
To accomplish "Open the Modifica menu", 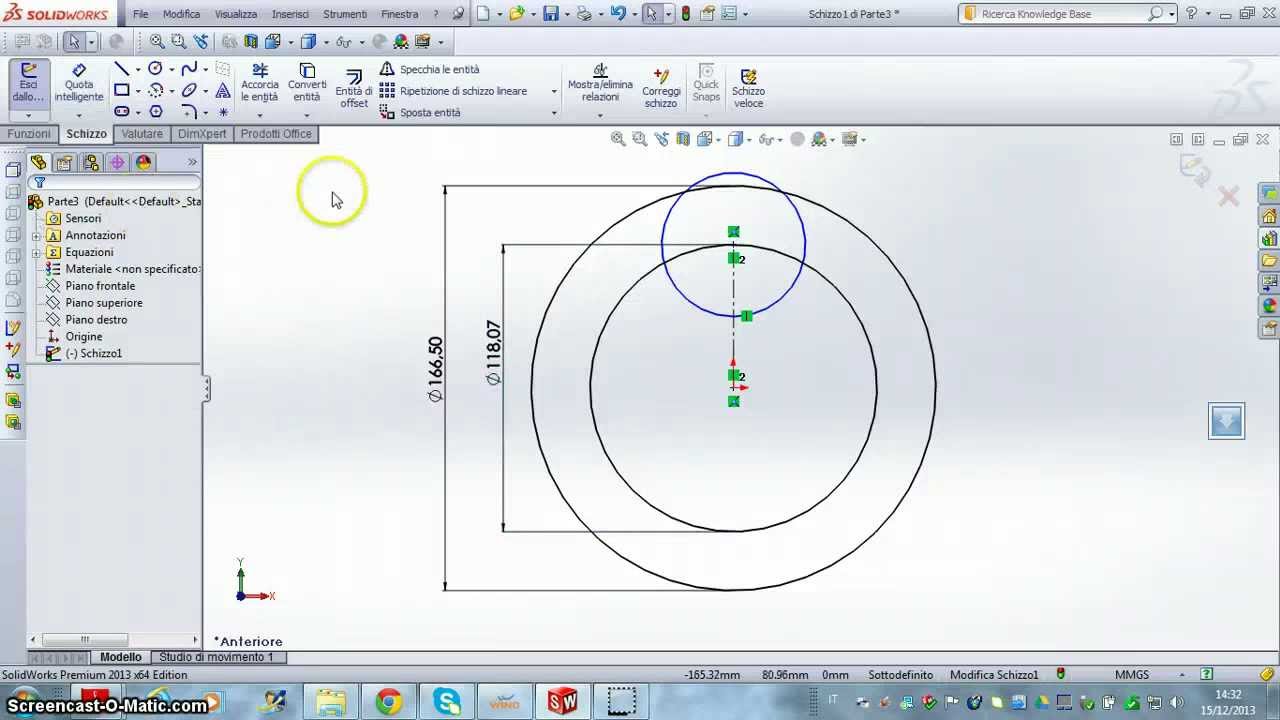I will tap(181, 14).
